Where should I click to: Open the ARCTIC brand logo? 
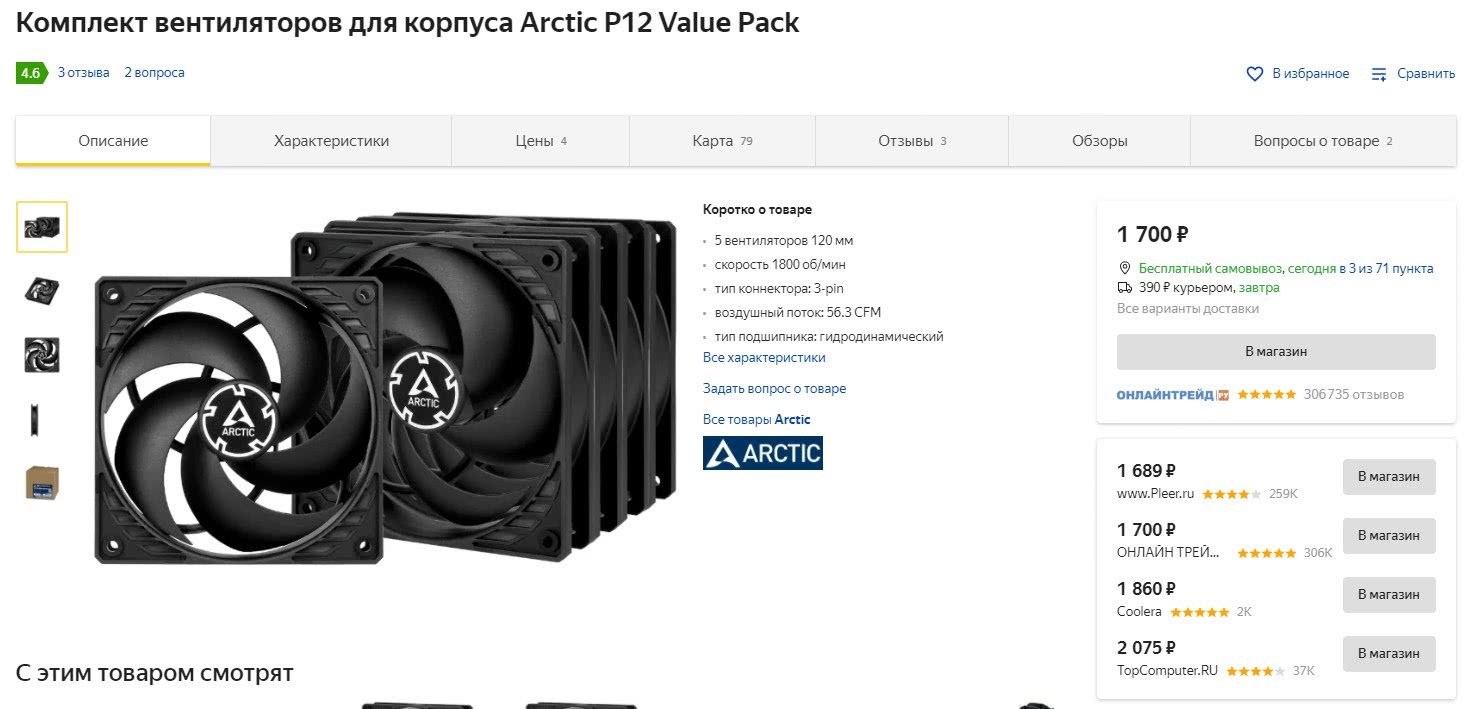pyautogui.click(x=762, y=453)
